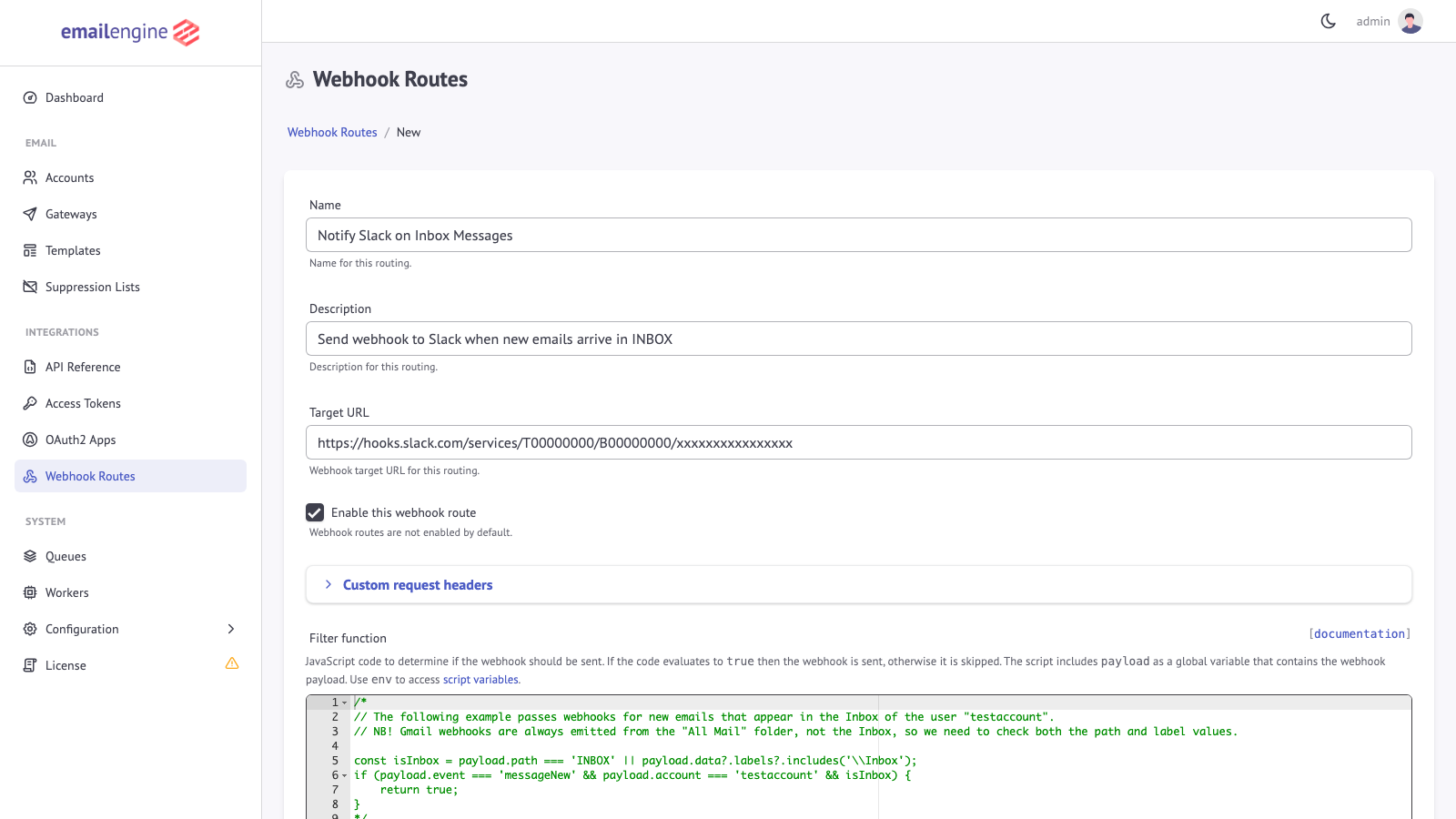Click the Queues stack icon
Image resolution: width=1456 pixels, height=819 pixels.
coord(30,556)
